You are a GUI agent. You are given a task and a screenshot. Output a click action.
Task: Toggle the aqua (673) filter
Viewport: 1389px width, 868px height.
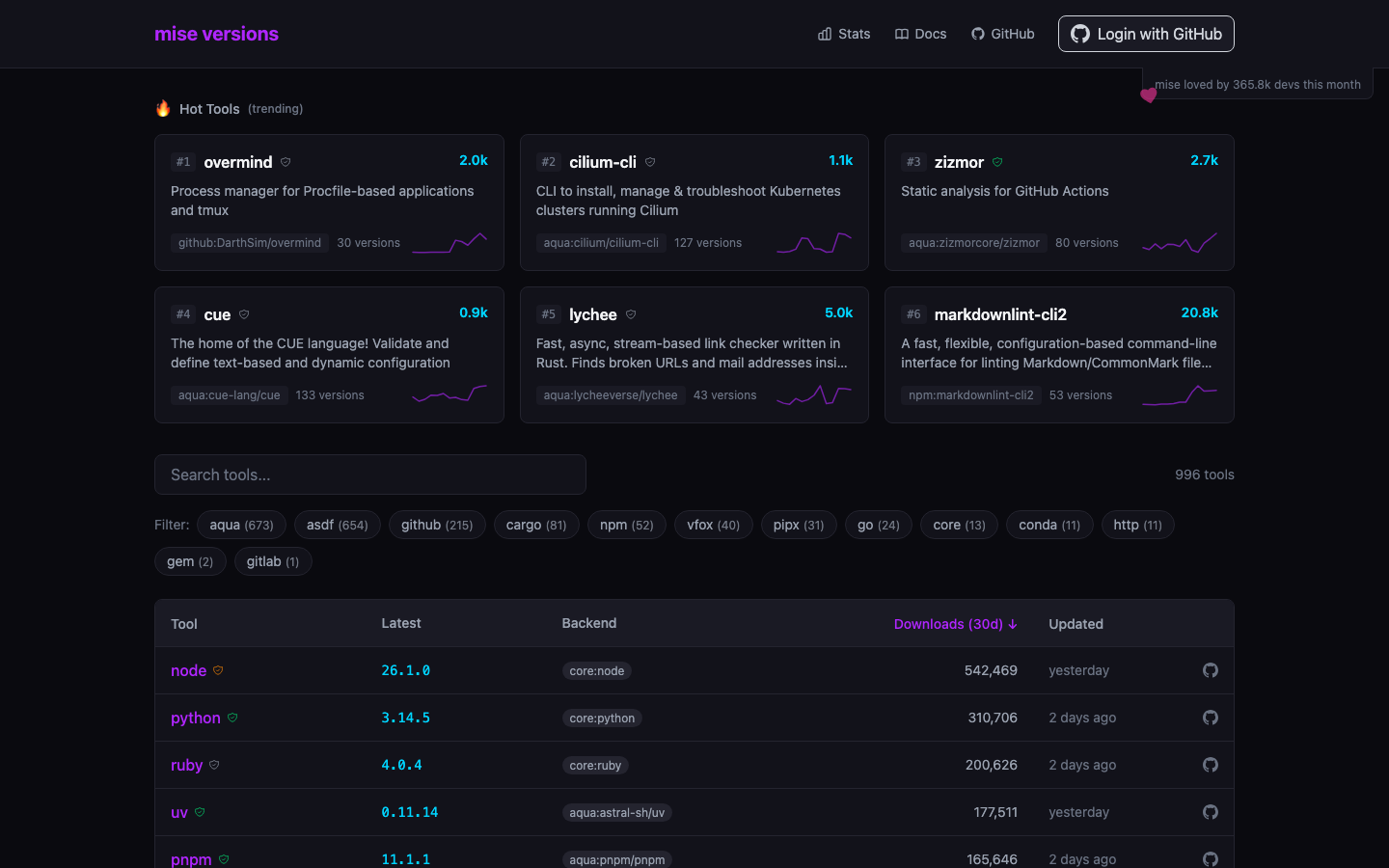tap(241, 525)
